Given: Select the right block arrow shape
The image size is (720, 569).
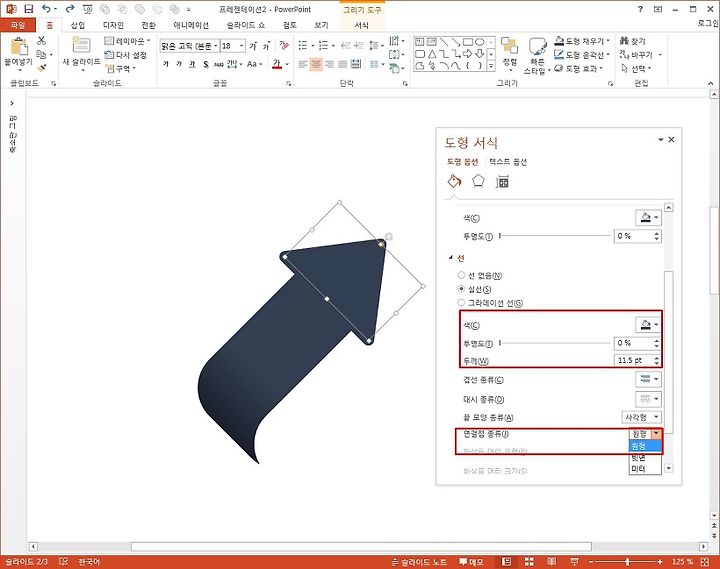Looking at the screenshot, I should [467, 54].
